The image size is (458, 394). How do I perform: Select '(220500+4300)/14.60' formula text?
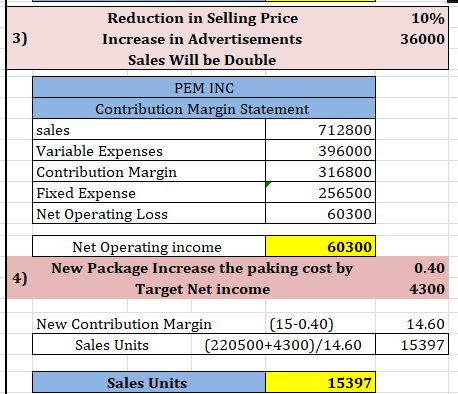[x=283, y=345]
